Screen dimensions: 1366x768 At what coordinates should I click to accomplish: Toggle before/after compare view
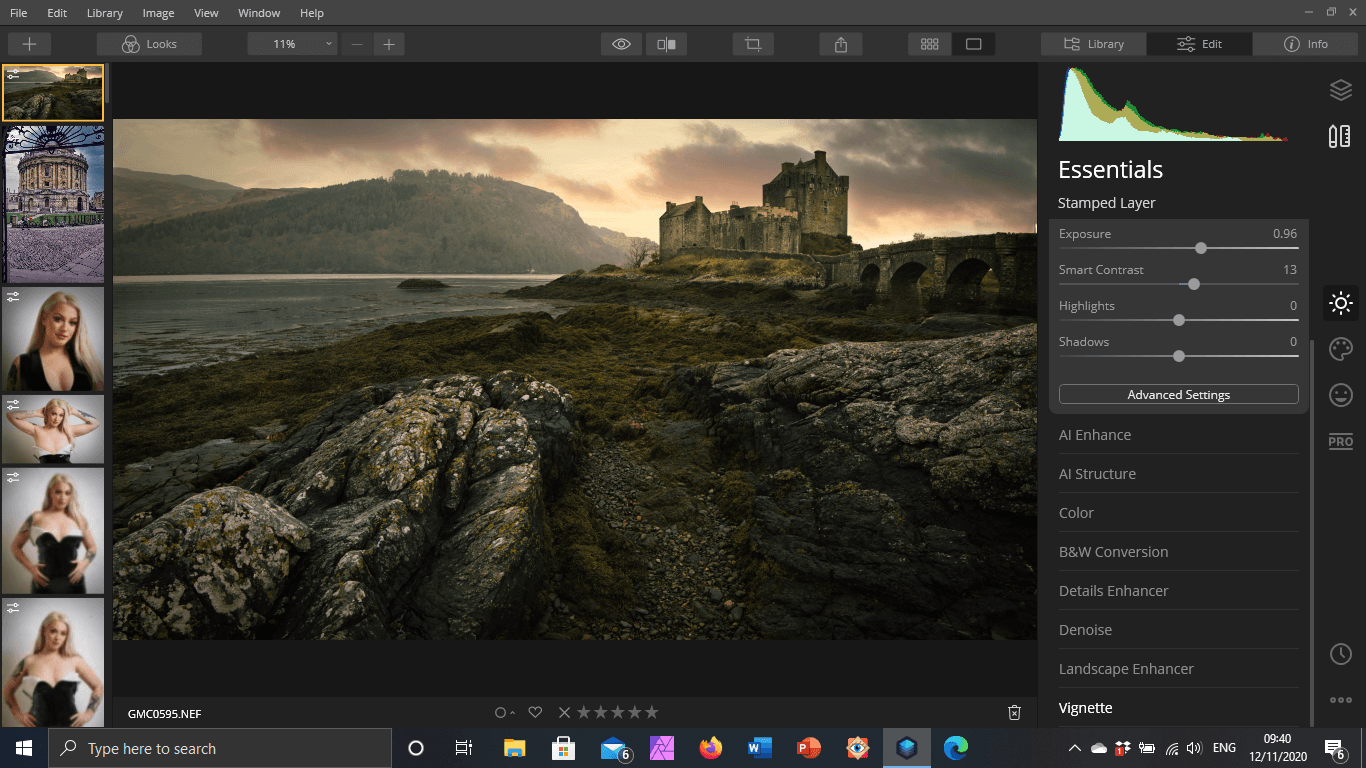pos(666,44)
